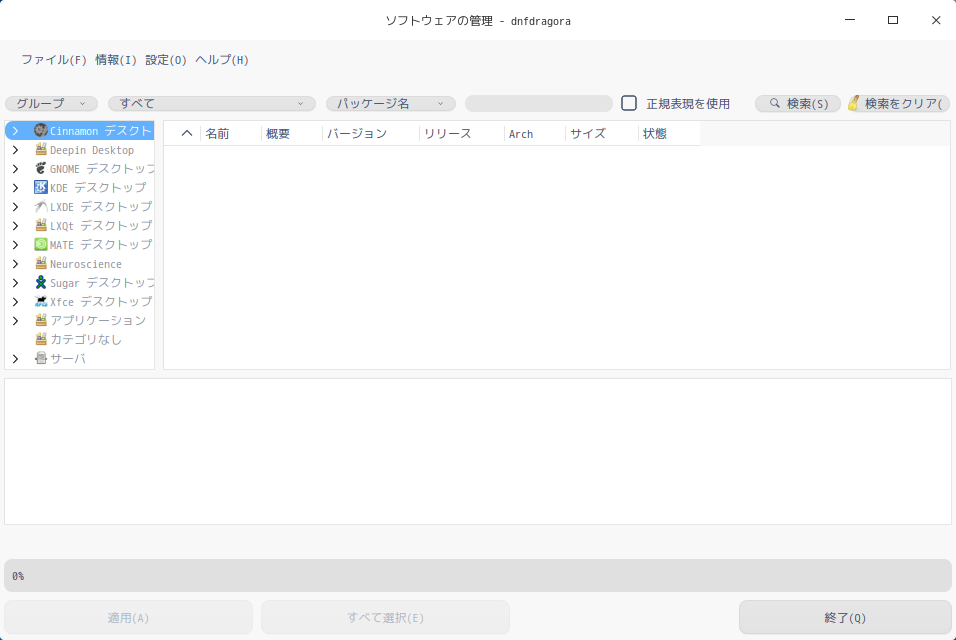The height and width of the screenshot is (640, 956).
Task: Sort by the リリース column header
Action: point(462,133)
